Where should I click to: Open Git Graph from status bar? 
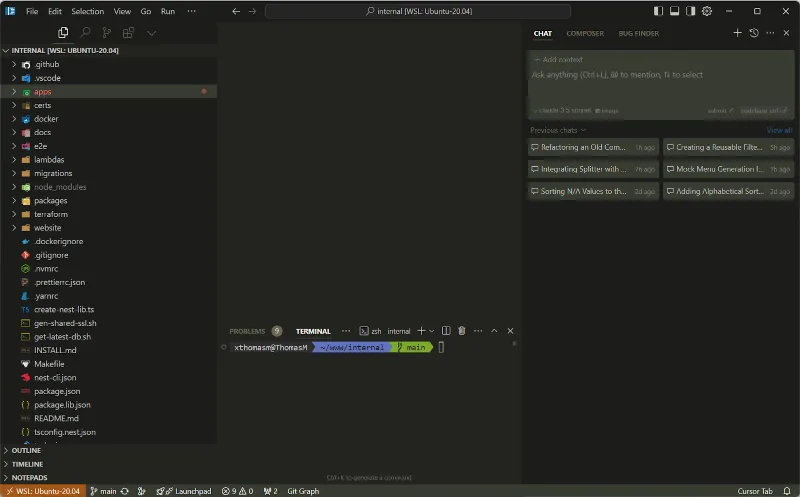pos(303,491)
